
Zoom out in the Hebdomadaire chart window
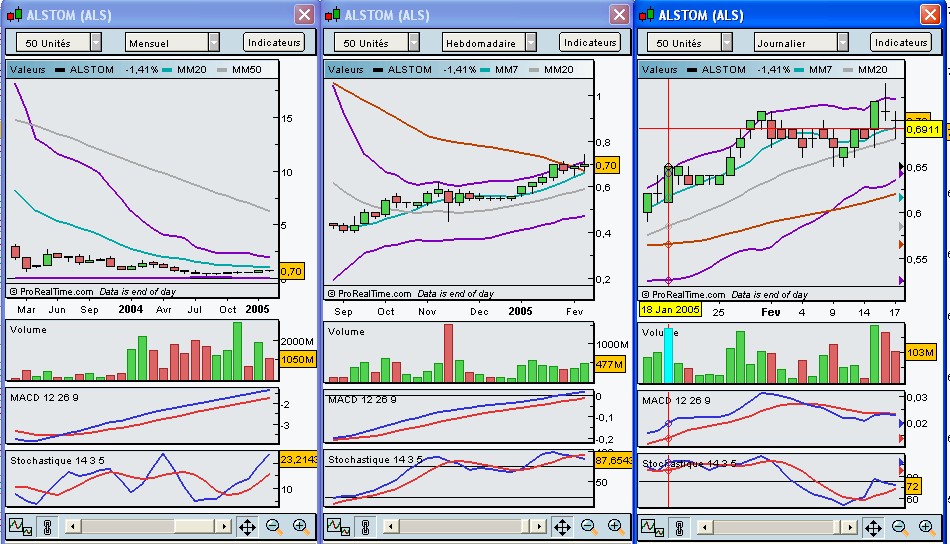(589, 527)
